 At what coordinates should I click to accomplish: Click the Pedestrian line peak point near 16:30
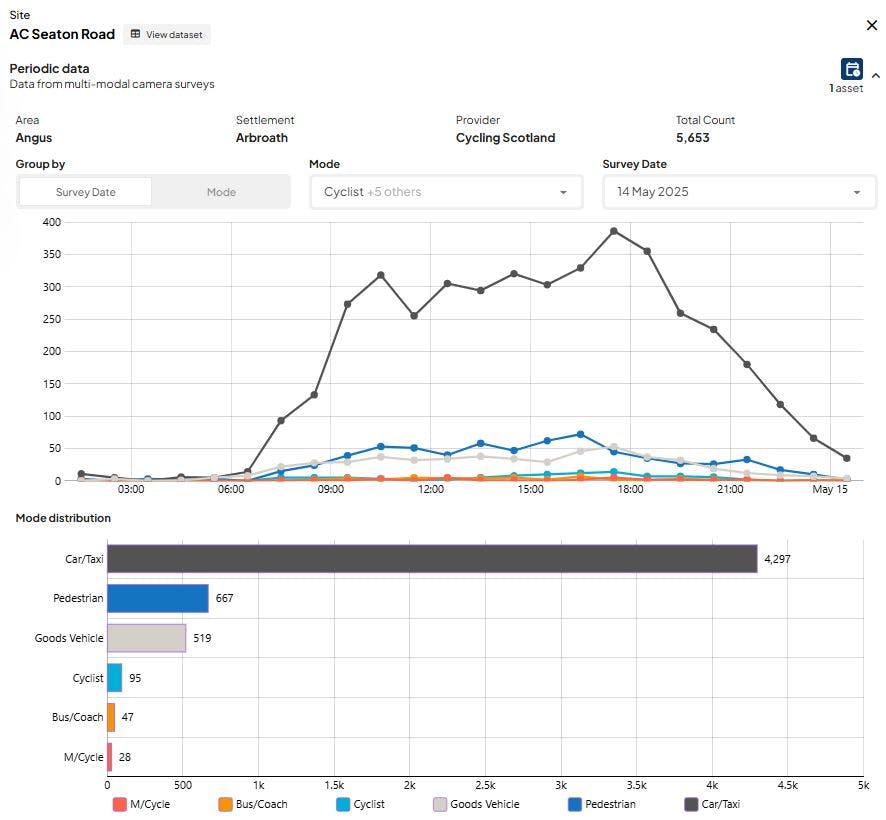[x=580, y=435]
